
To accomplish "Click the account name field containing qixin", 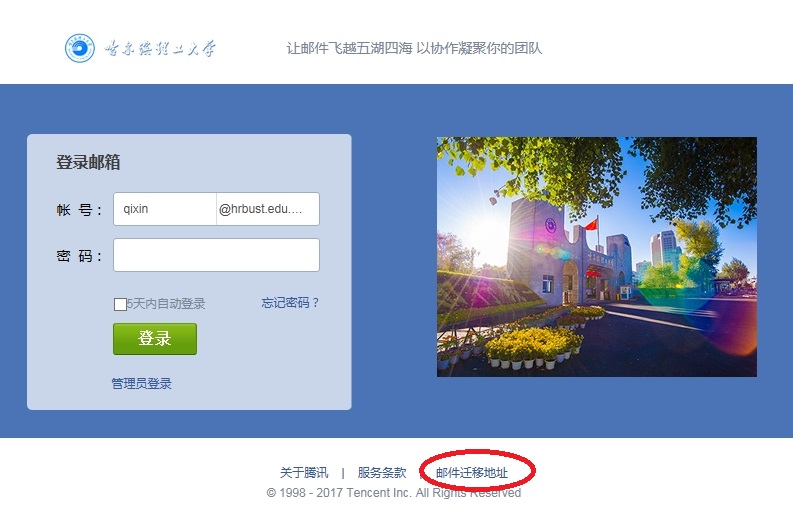I will (165, 209).
